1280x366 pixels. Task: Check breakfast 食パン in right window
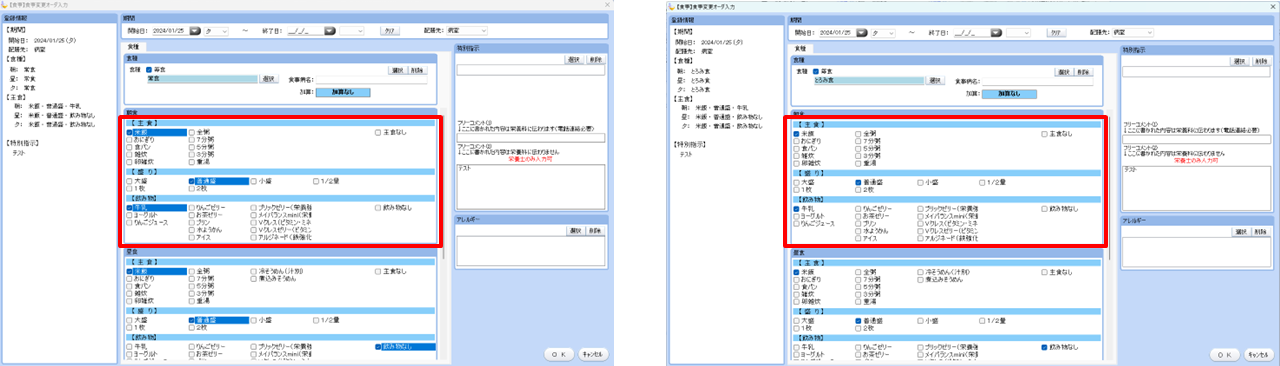tap(796, 148)
